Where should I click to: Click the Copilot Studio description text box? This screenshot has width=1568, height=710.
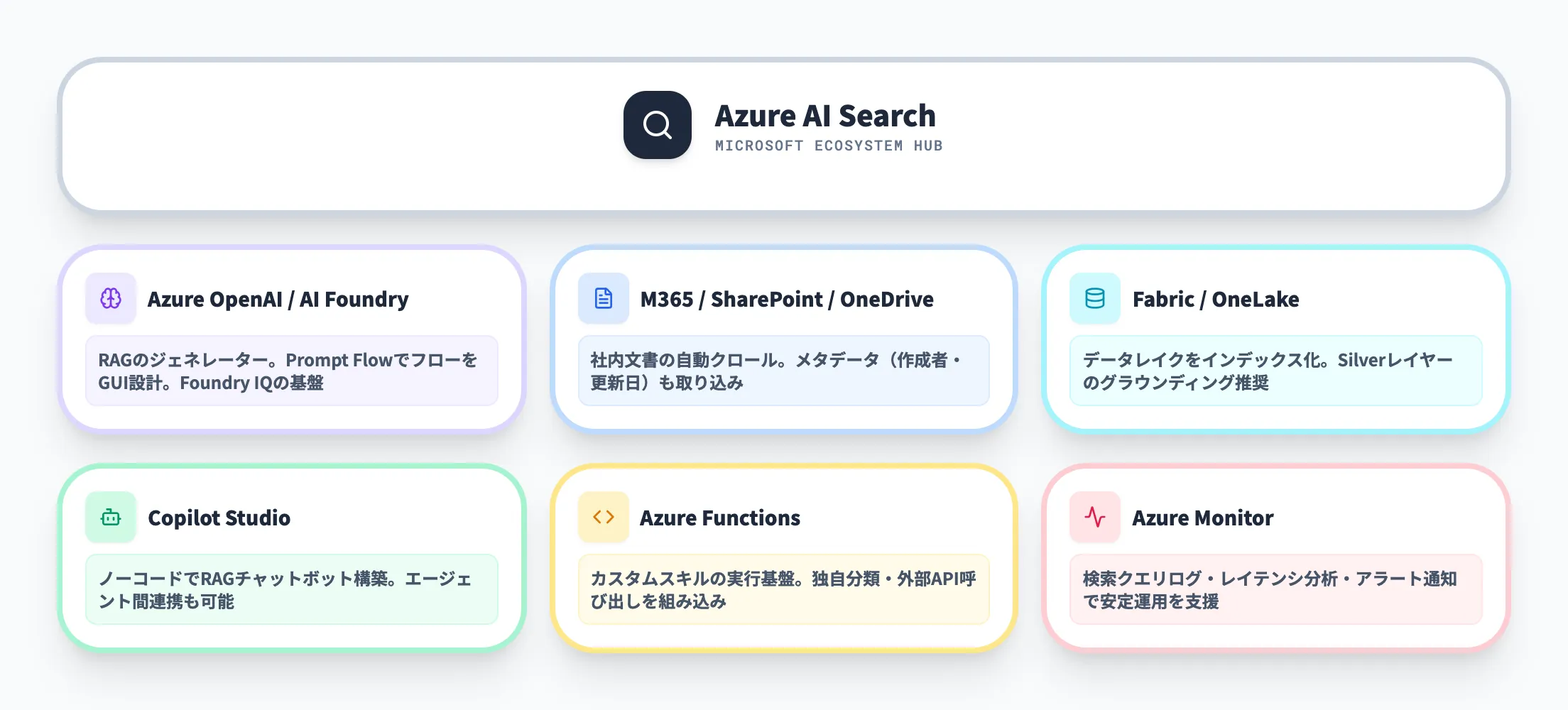(x=291, y=590)
